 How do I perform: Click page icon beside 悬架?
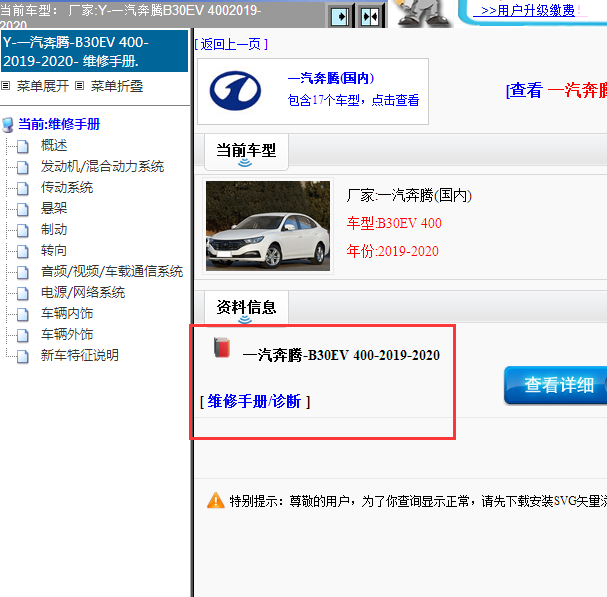[23, 209]
